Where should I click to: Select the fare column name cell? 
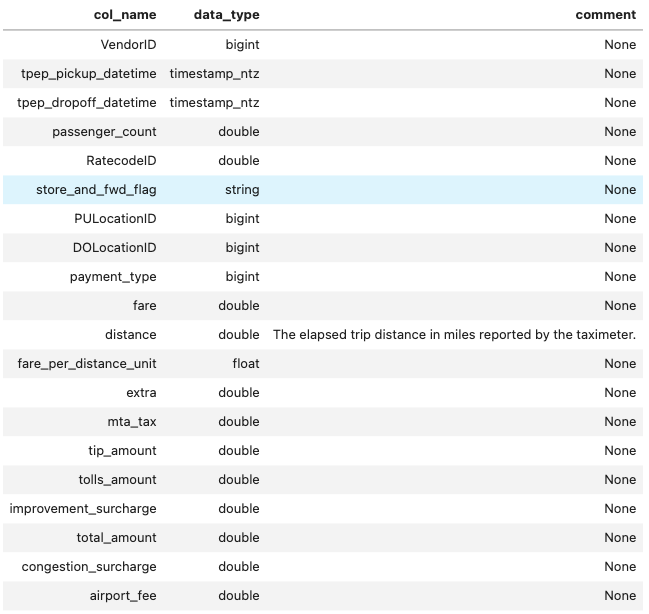coord(144,306)
